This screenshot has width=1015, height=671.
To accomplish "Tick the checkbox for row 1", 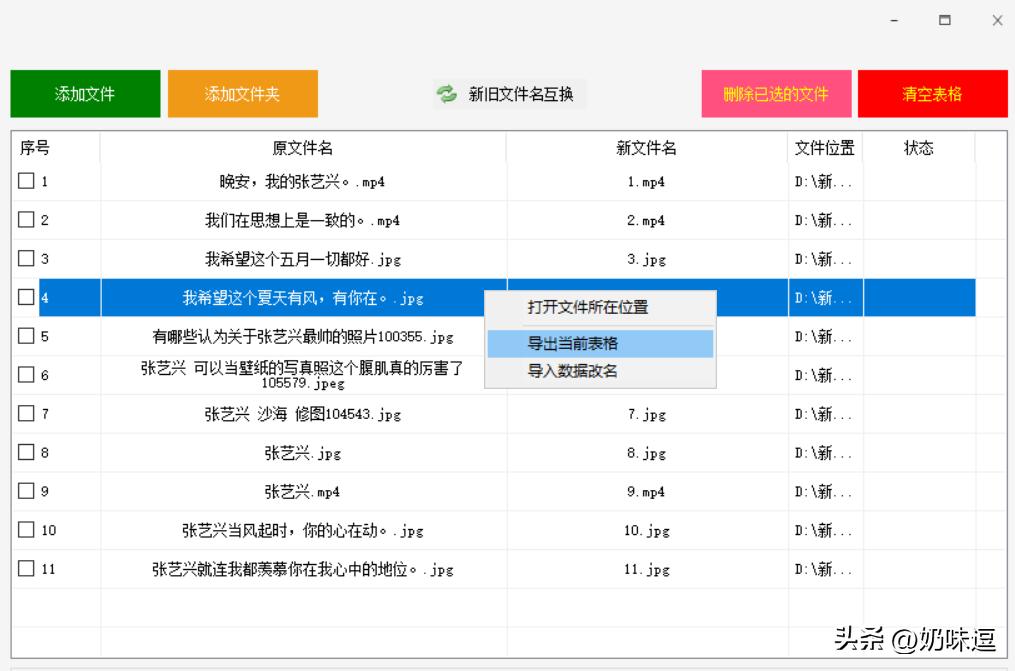I will click(x=27, y=181).
